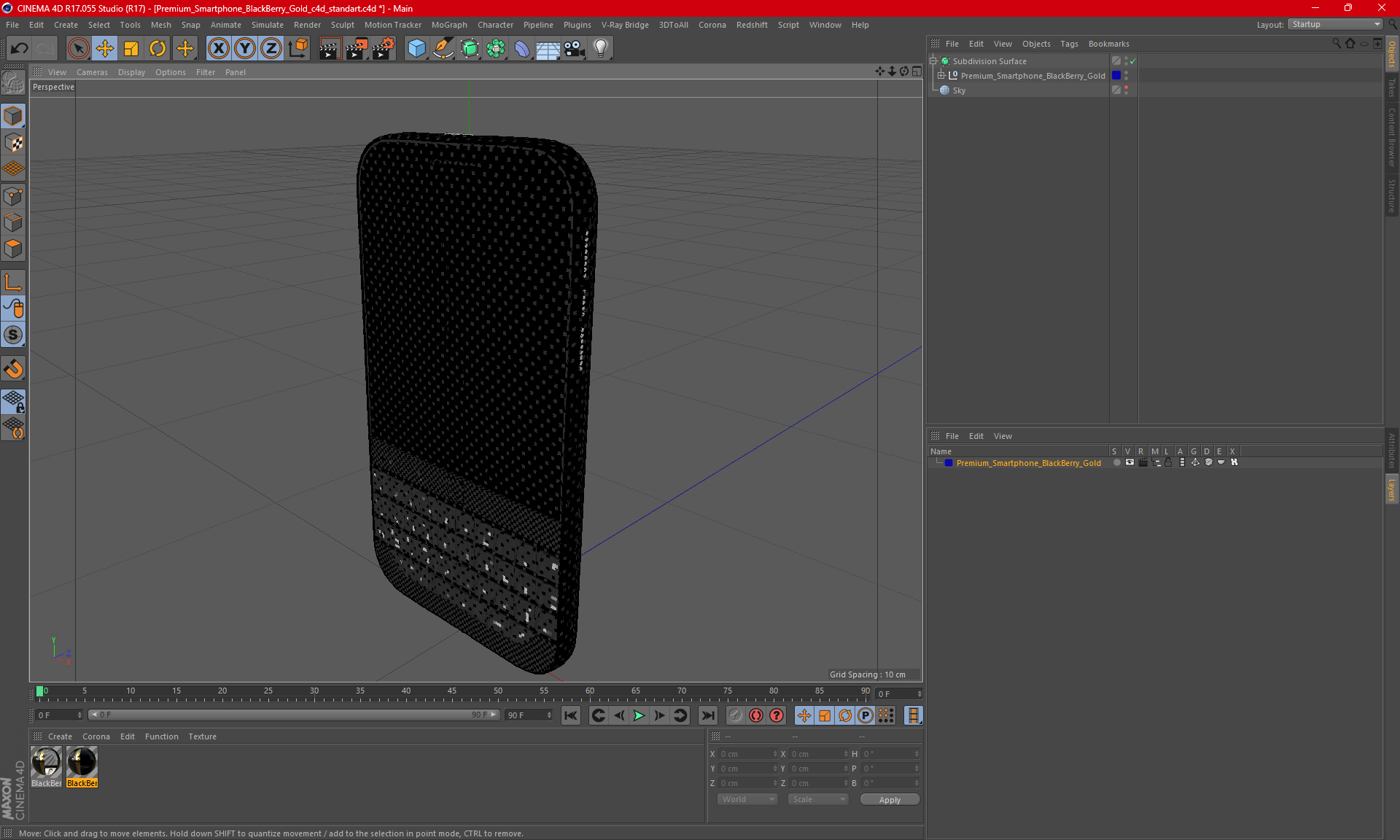This screenshot has width=1400, height=840.
Task: Click the record active objects button
Action: pos(735,715)
